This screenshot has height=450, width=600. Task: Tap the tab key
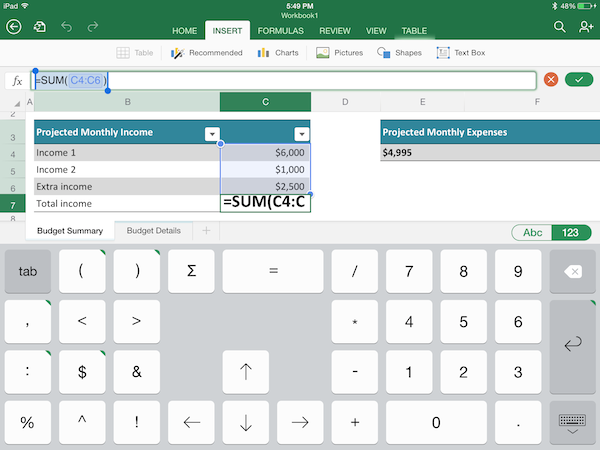pyautogui.click(x=28, y=271)
